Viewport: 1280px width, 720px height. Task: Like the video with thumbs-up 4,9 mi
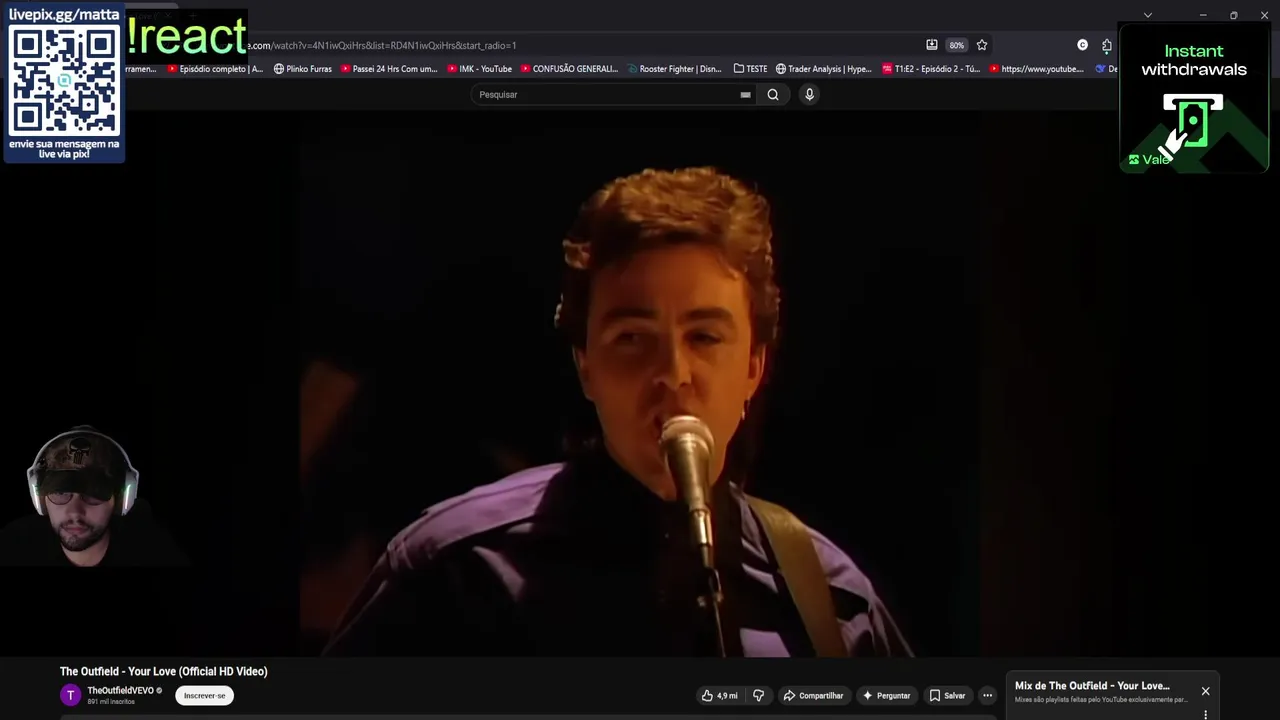(x=719, y=695)
